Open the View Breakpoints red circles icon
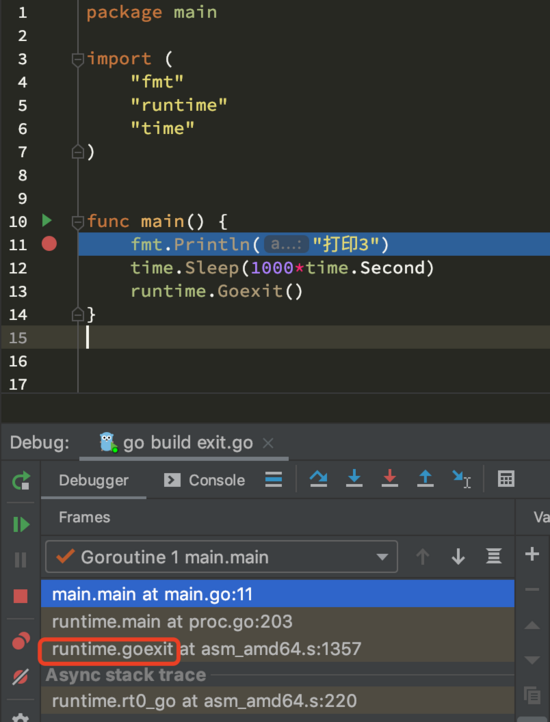Viewport: 550px width, 722px height. point(21,640)
